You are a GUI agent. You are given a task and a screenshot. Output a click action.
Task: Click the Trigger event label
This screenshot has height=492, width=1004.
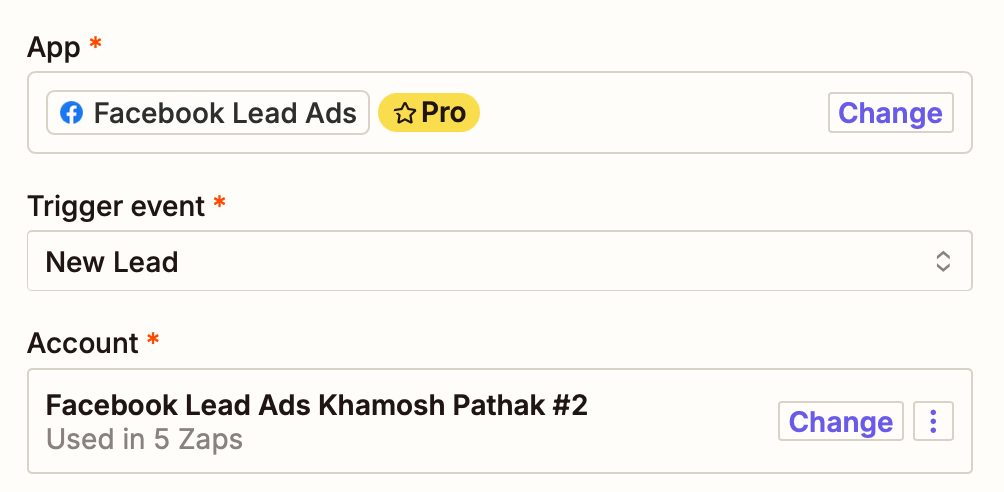(x=116, y=206)
